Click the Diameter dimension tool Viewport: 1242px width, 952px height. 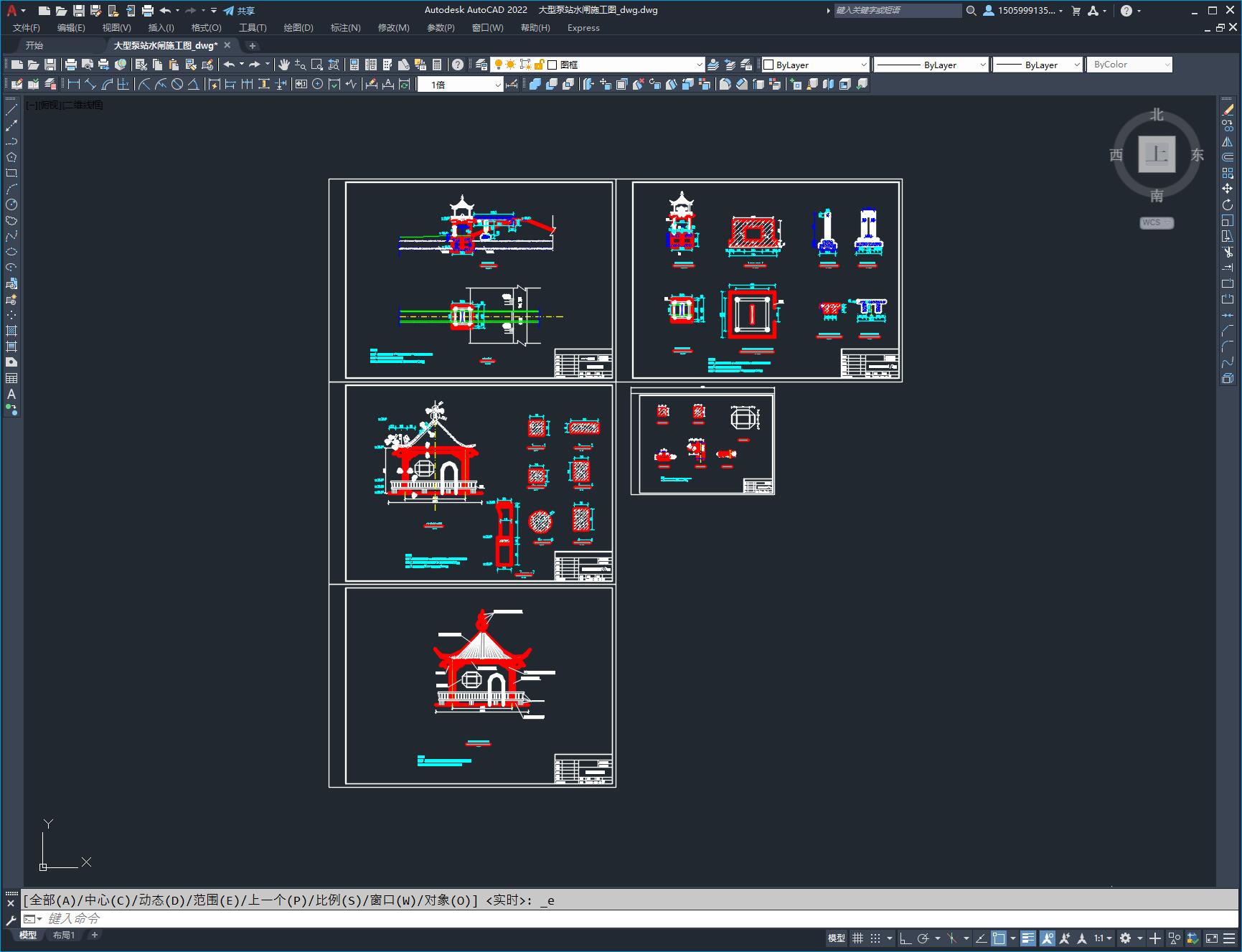click(x=177, y=84)
